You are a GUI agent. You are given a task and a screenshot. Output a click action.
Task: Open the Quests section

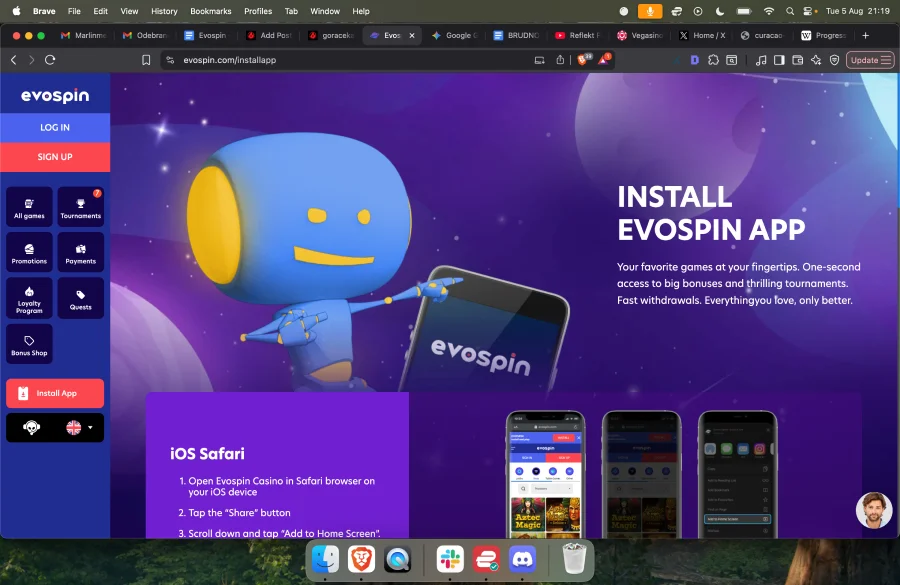tap(80, 298)
